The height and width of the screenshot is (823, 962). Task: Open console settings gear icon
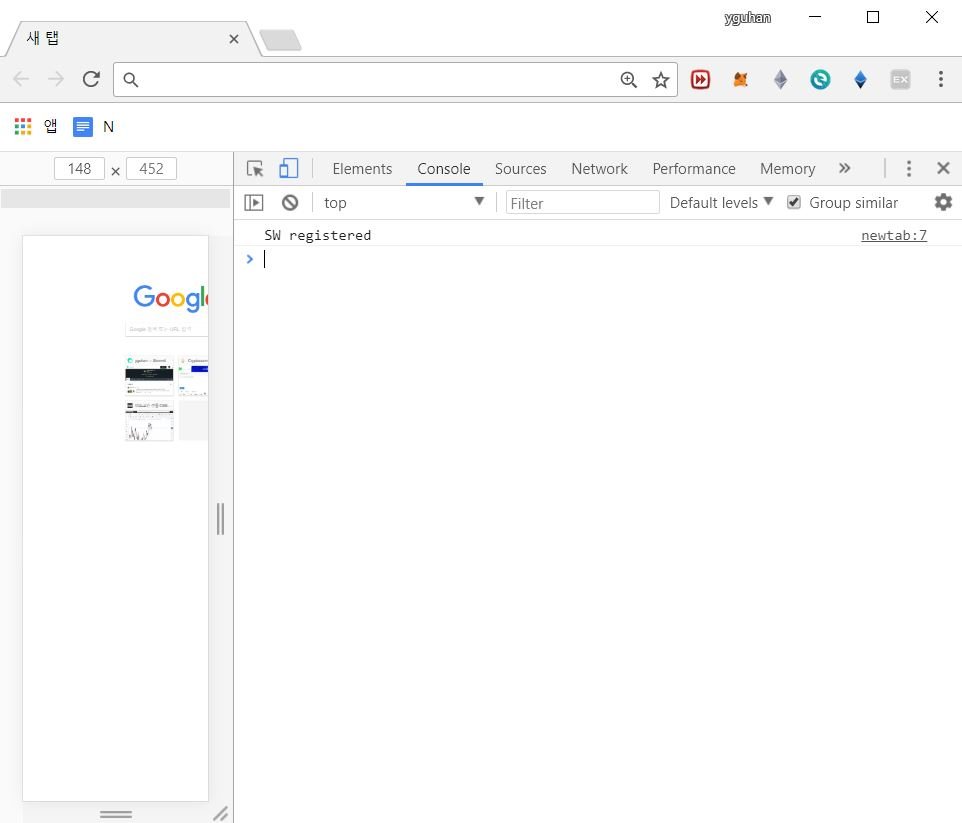[943, 202]
